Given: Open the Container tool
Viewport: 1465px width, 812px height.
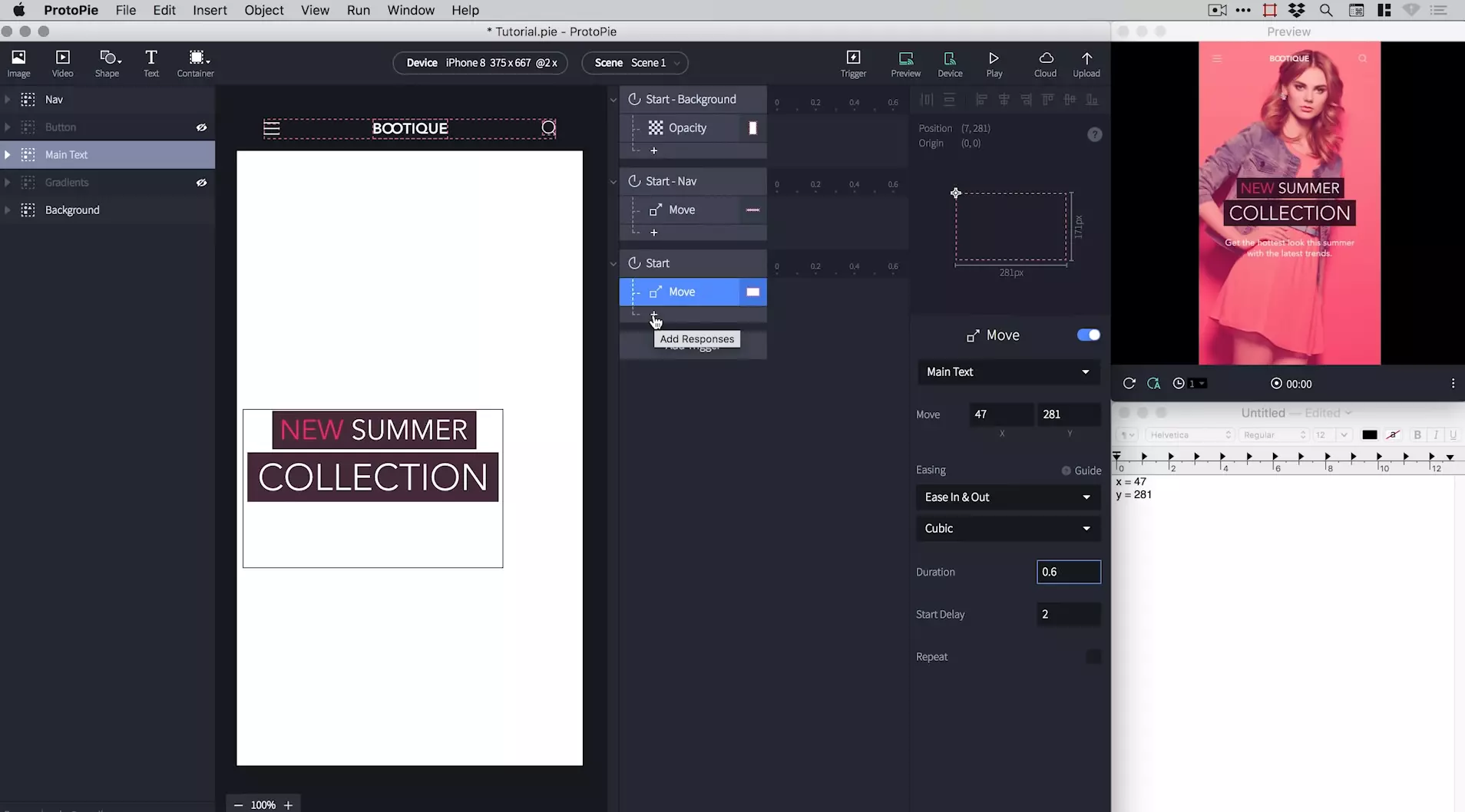Looking at the screenshot, I should pos(196,63).
